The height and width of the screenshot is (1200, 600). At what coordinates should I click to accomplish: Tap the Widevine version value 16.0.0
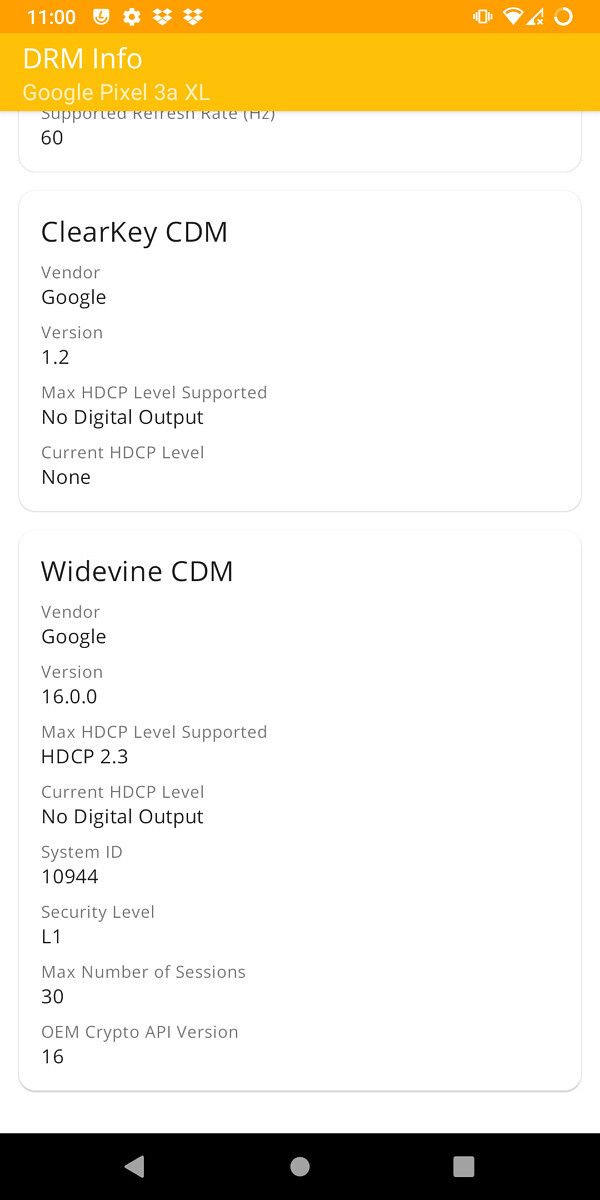click(69, 697)
